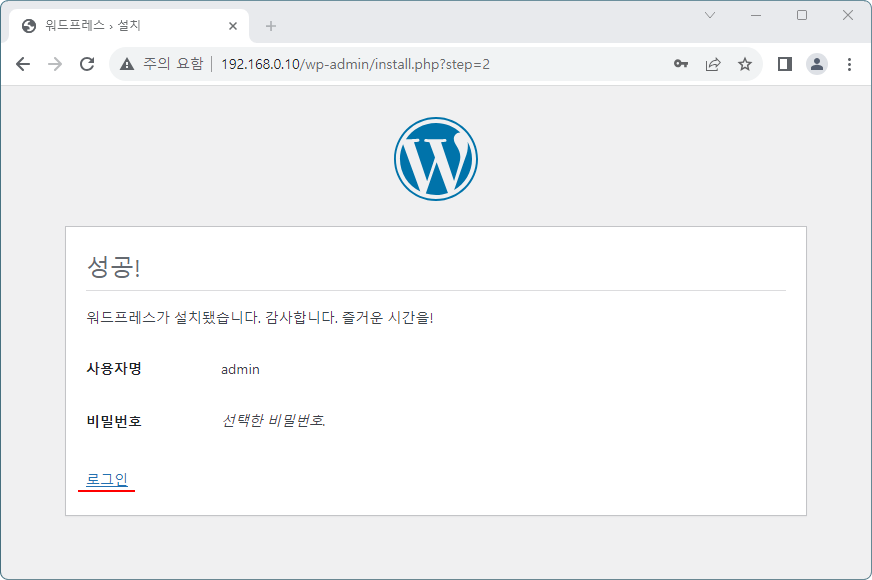Minimize the browser window
The image size is (872, 580).
(756, 15)
